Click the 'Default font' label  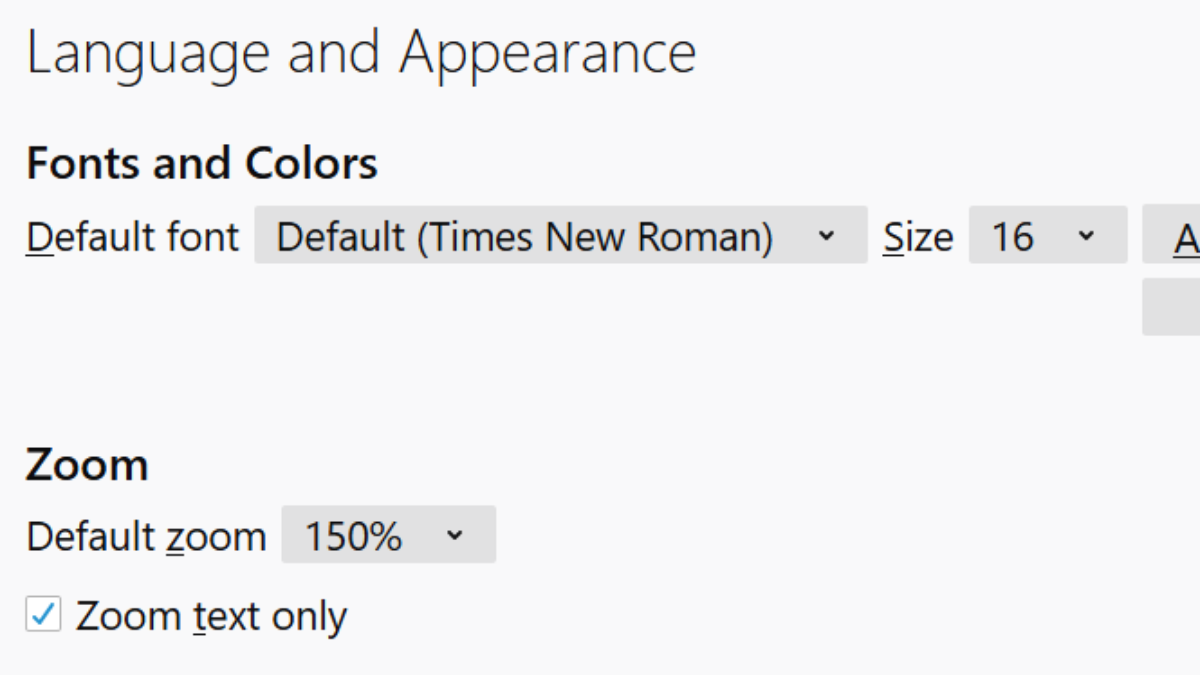pos(132,237)
